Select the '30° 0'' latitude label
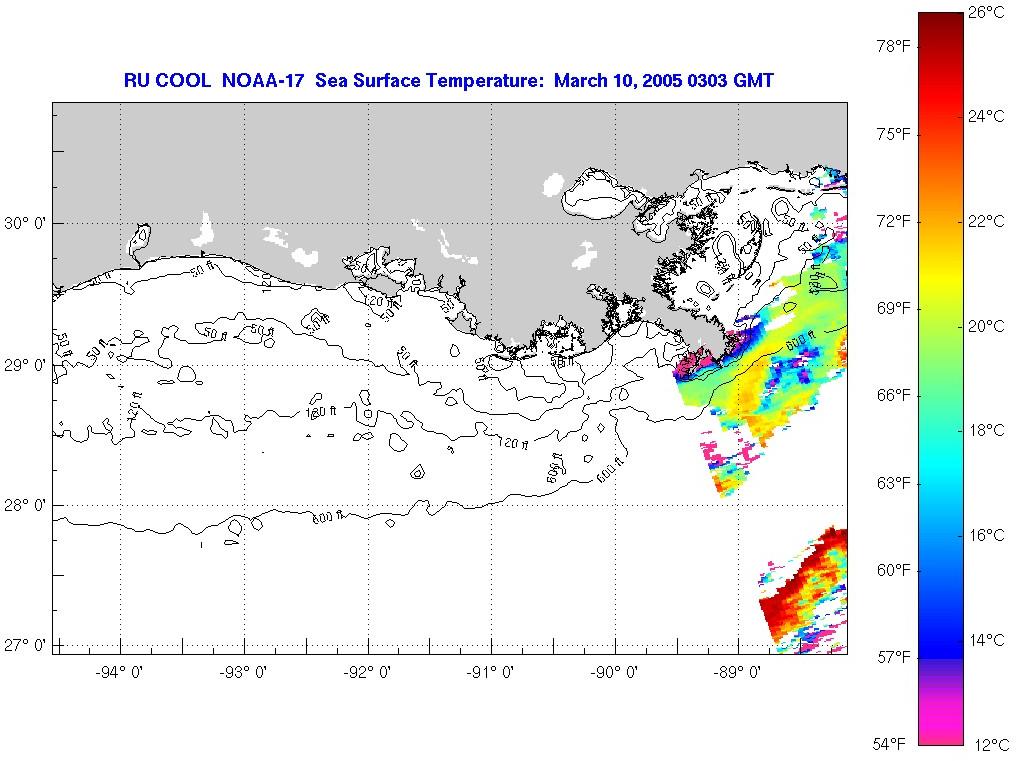The image size is (1016, 761). pyautogui.click(x=25, y=224)
